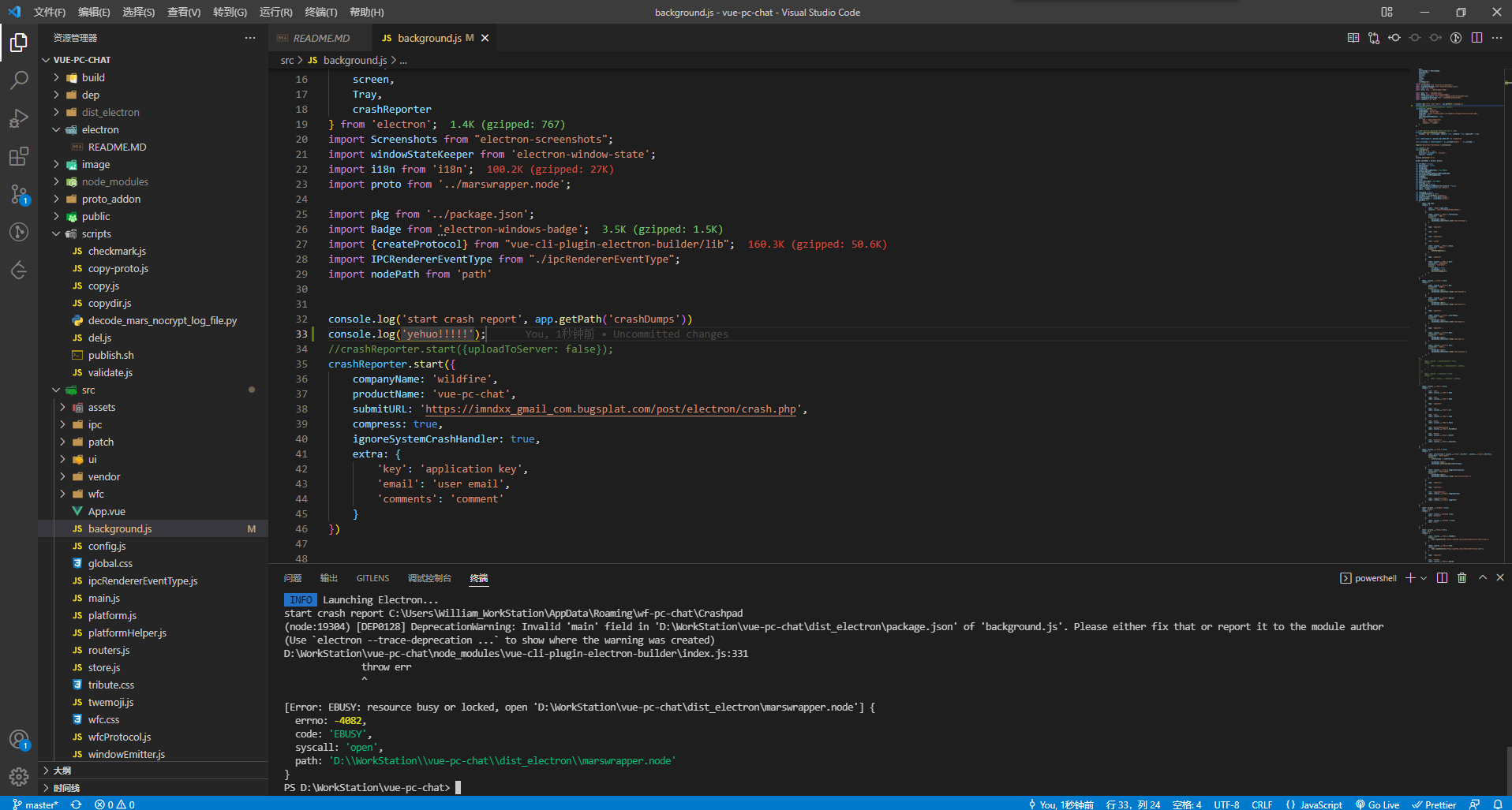This screenshot has width=1512, height=810.
Task: Open the Extensions view
Action: (19, 156)
